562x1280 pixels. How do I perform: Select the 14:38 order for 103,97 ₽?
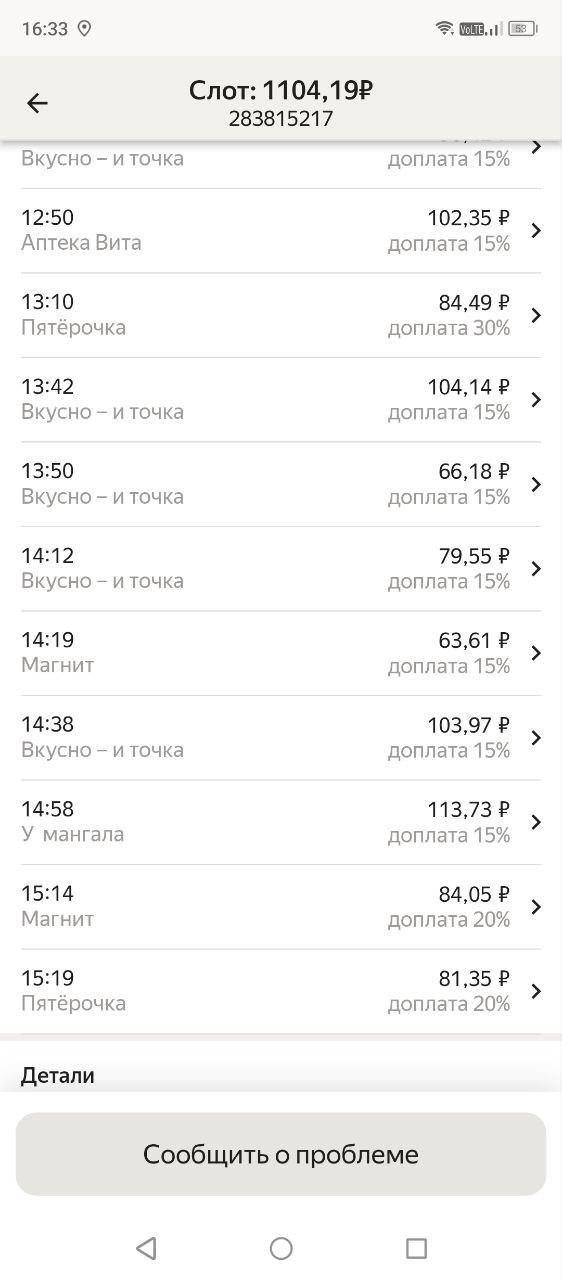coord(281,737)
